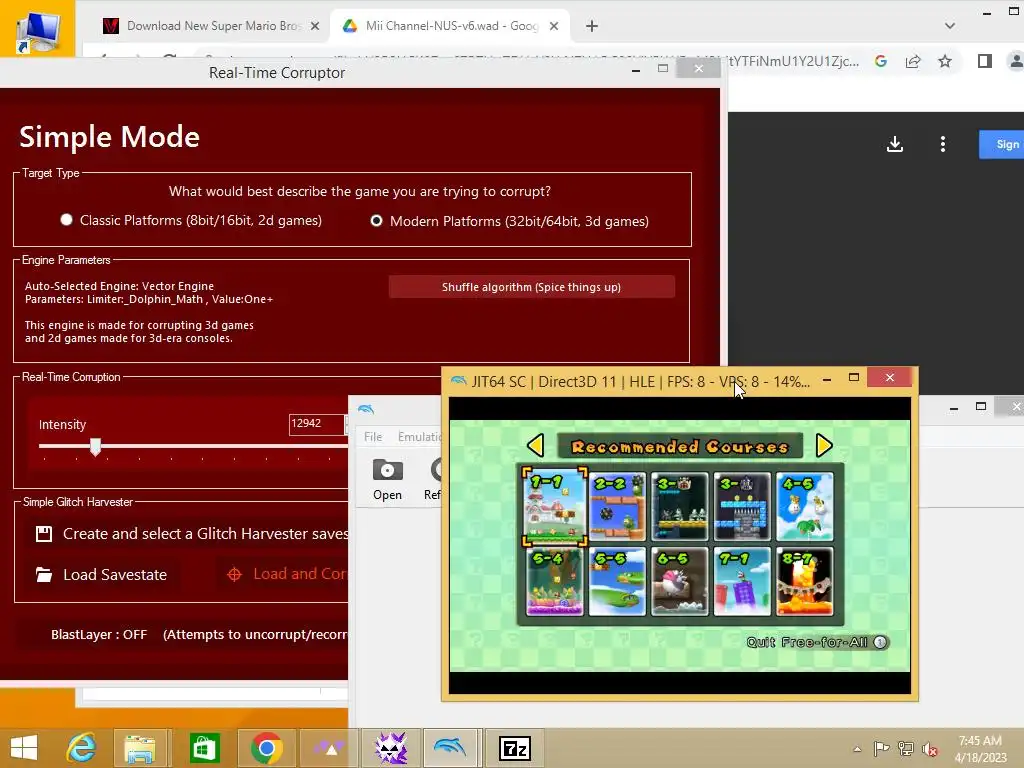Select course 6-5 thumbnail
The image size is (1024, 768).
click(x=680, y=581)
